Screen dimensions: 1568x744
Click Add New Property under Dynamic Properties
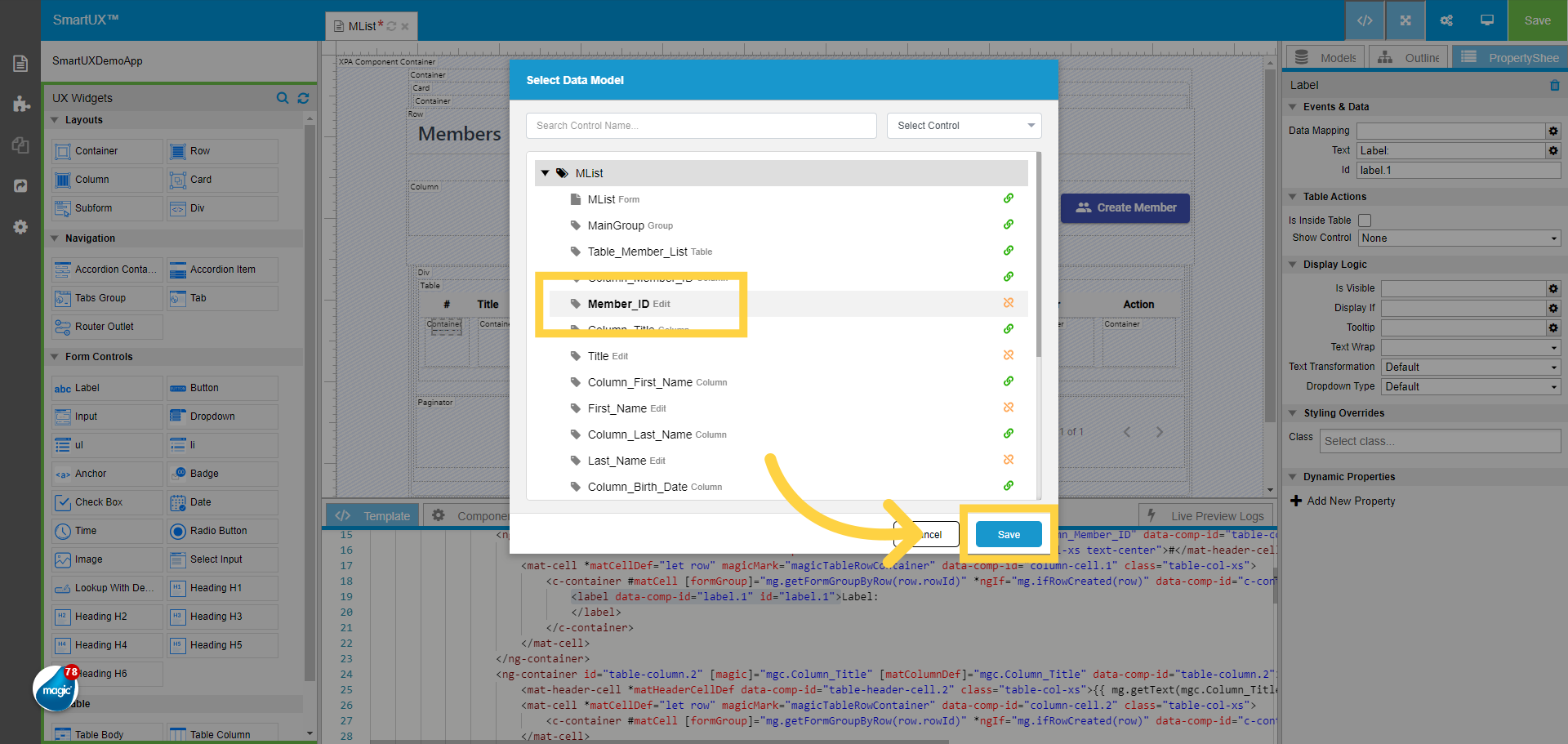(1342, 501)
